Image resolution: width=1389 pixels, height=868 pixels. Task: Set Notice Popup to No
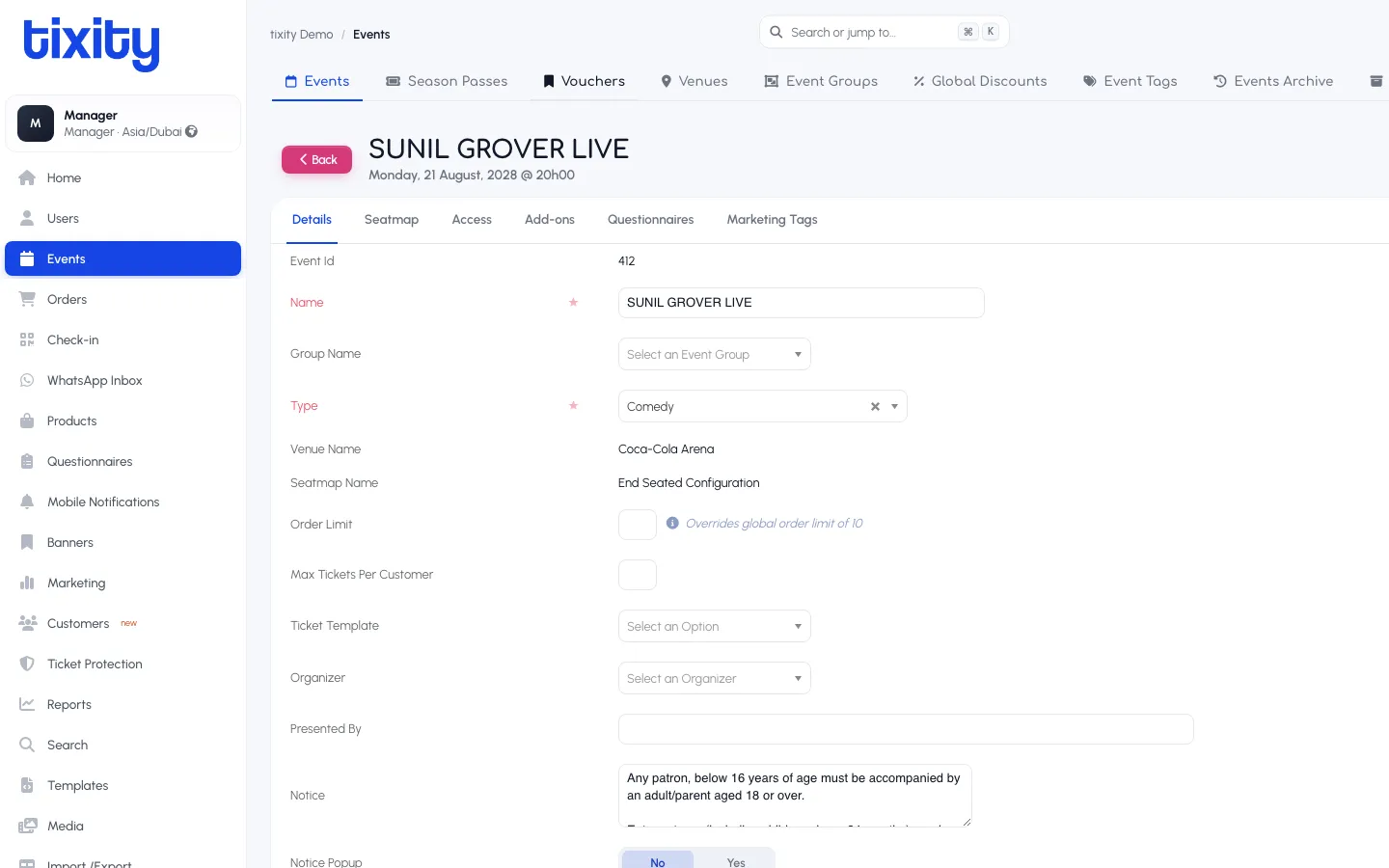[658, 861]
